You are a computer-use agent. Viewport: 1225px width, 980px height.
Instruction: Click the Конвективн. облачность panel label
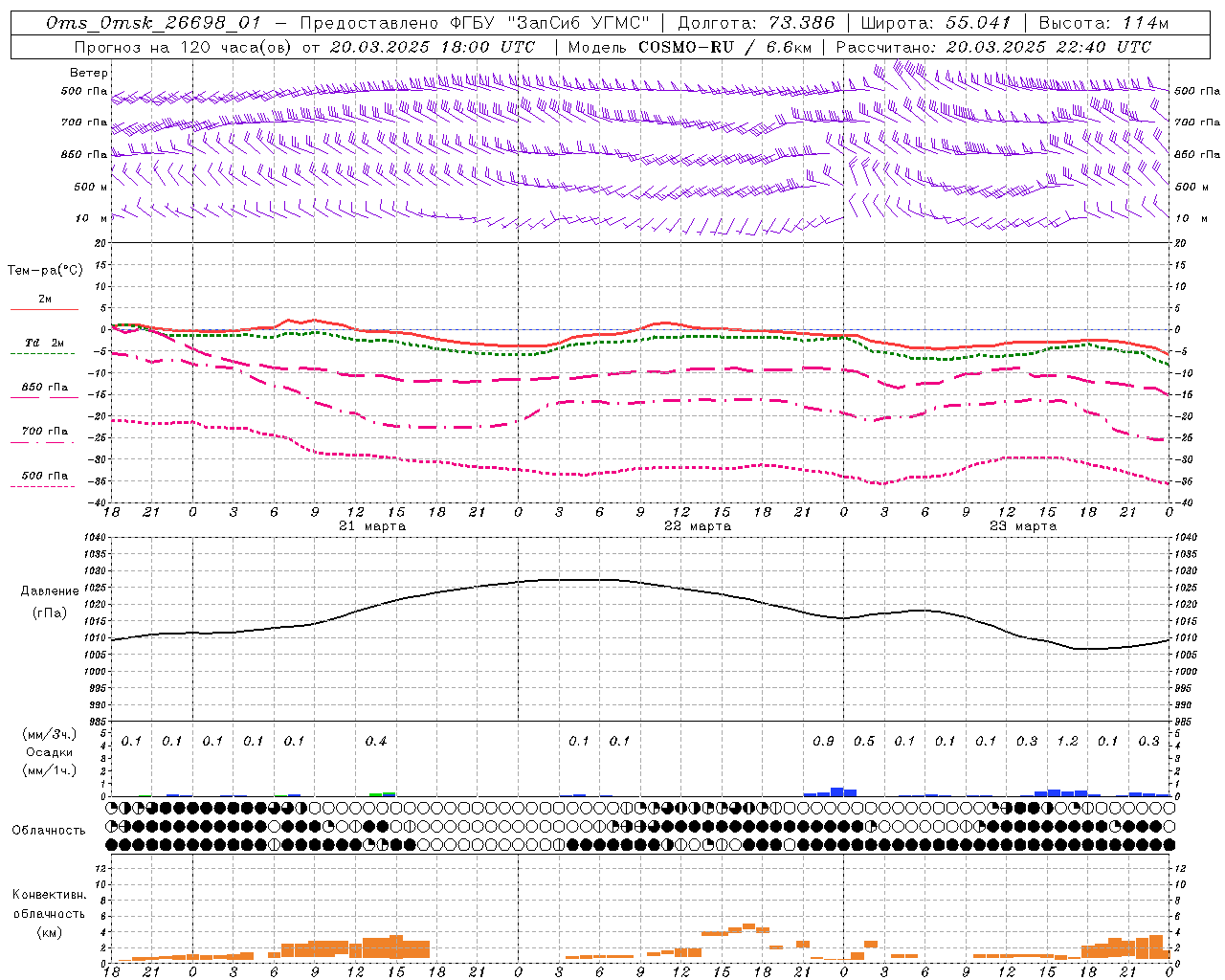49,904
